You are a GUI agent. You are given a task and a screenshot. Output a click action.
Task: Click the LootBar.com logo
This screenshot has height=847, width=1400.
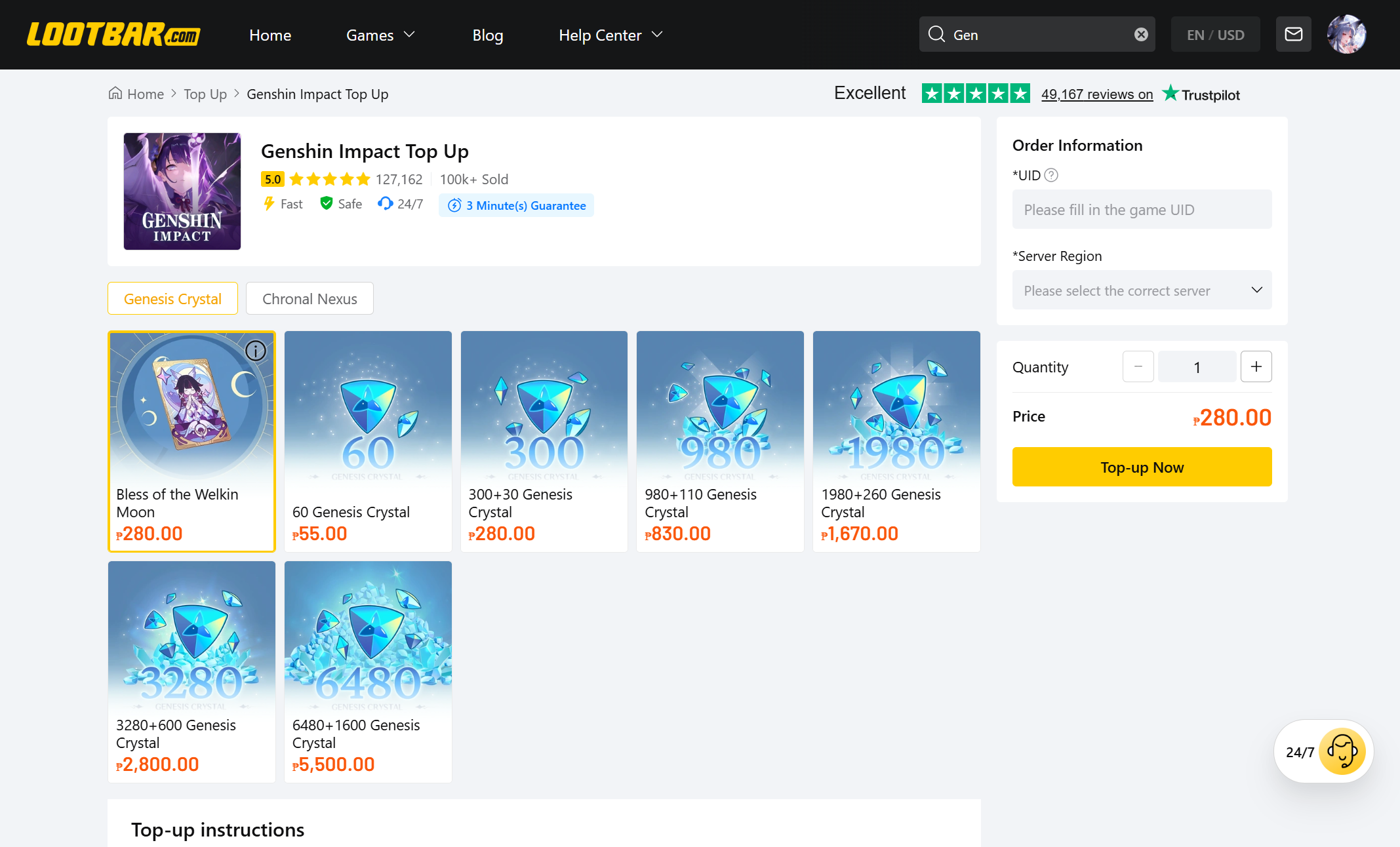tap(113, 35)
